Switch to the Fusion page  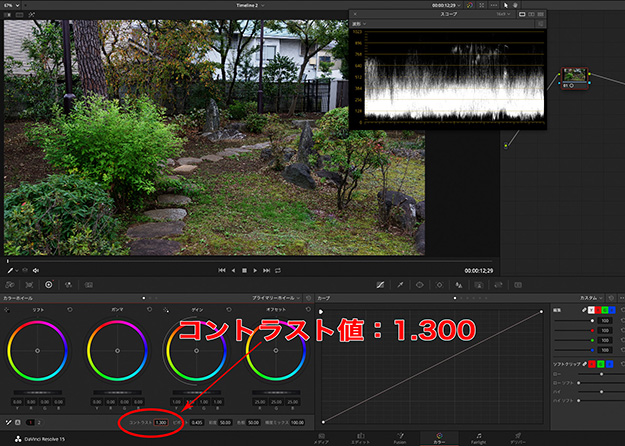point(400,437)
